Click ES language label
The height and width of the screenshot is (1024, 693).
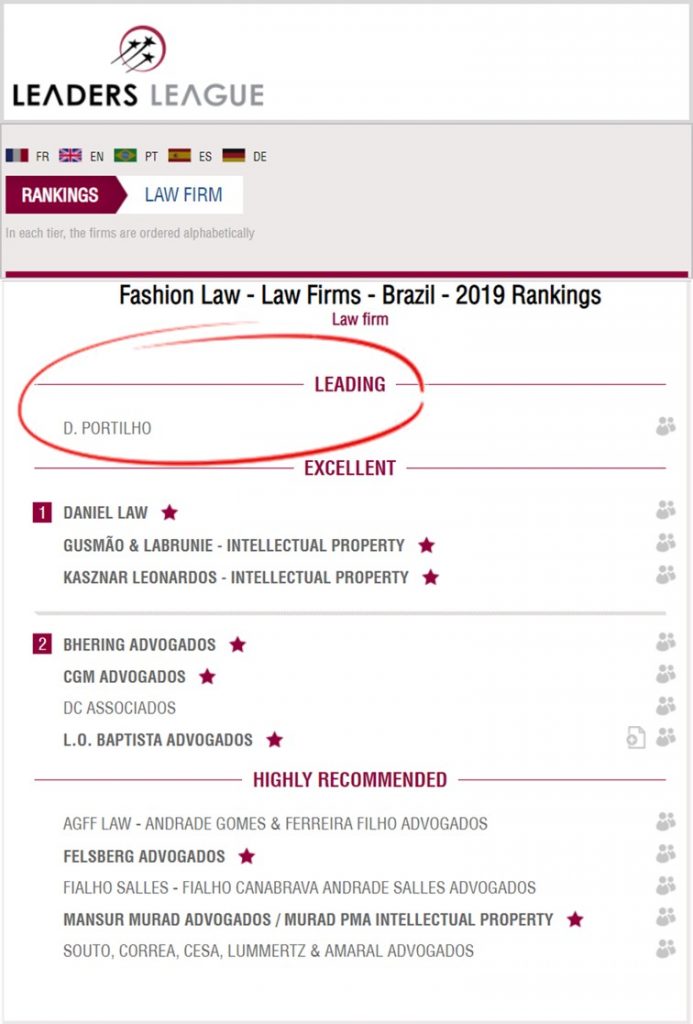(x=205, y=157)
